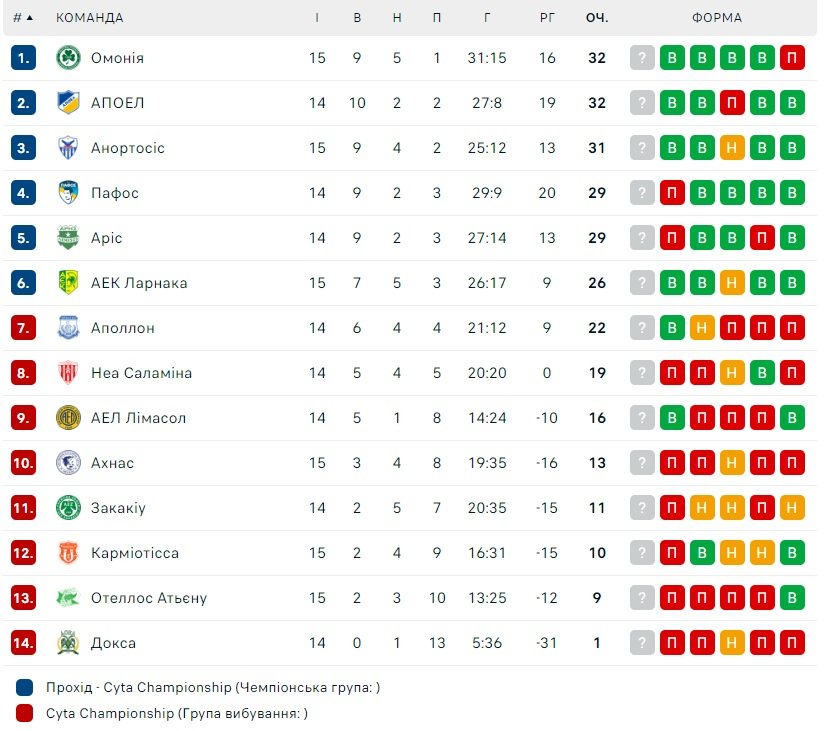The height and width of the screenshot is (731, 826).
Task: Click the КОМАНДА column header
Action: click(90, 18)
